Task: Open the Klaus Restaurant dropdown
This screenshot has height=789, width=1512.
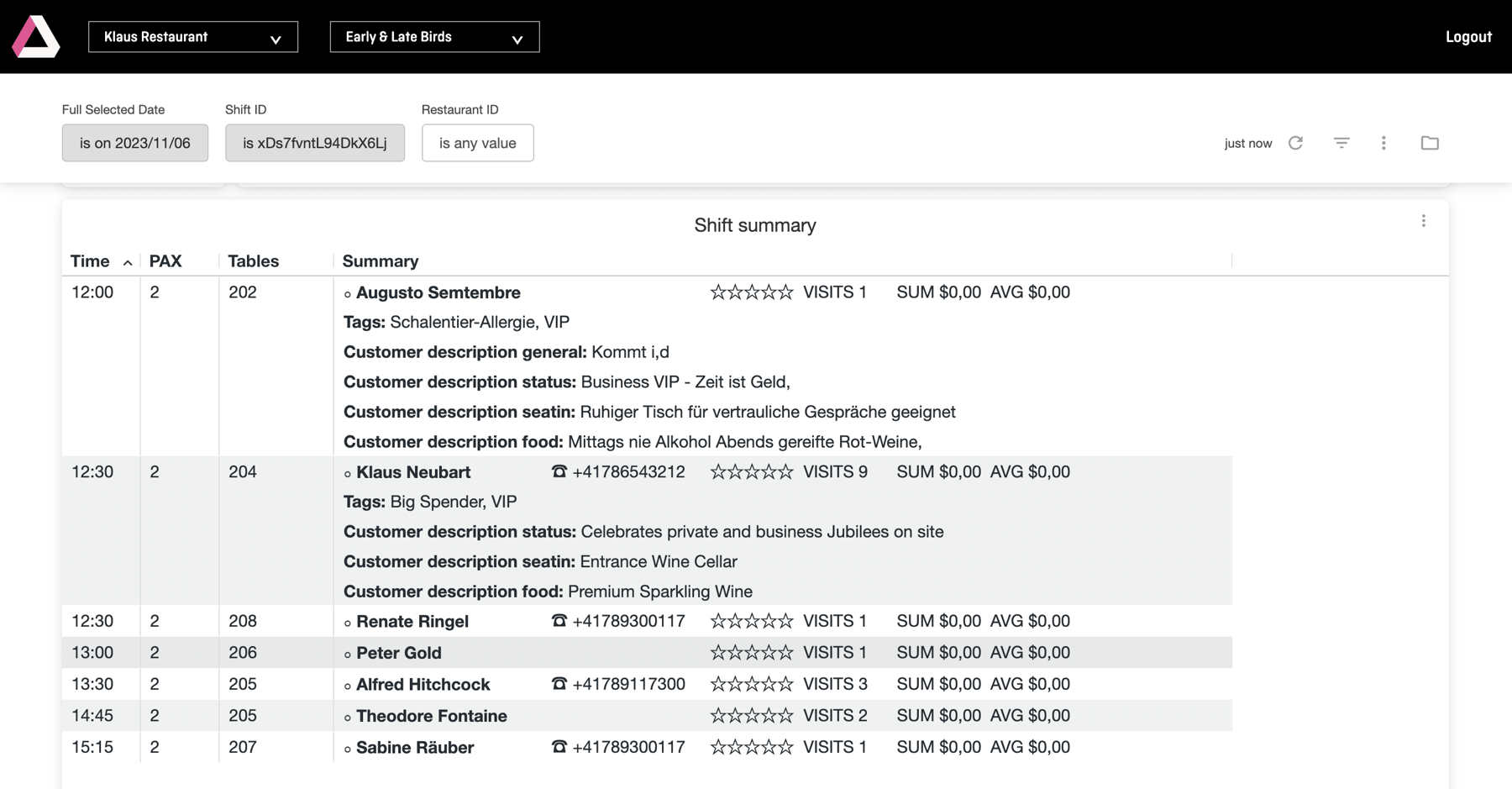Action: tap(192, 37)
